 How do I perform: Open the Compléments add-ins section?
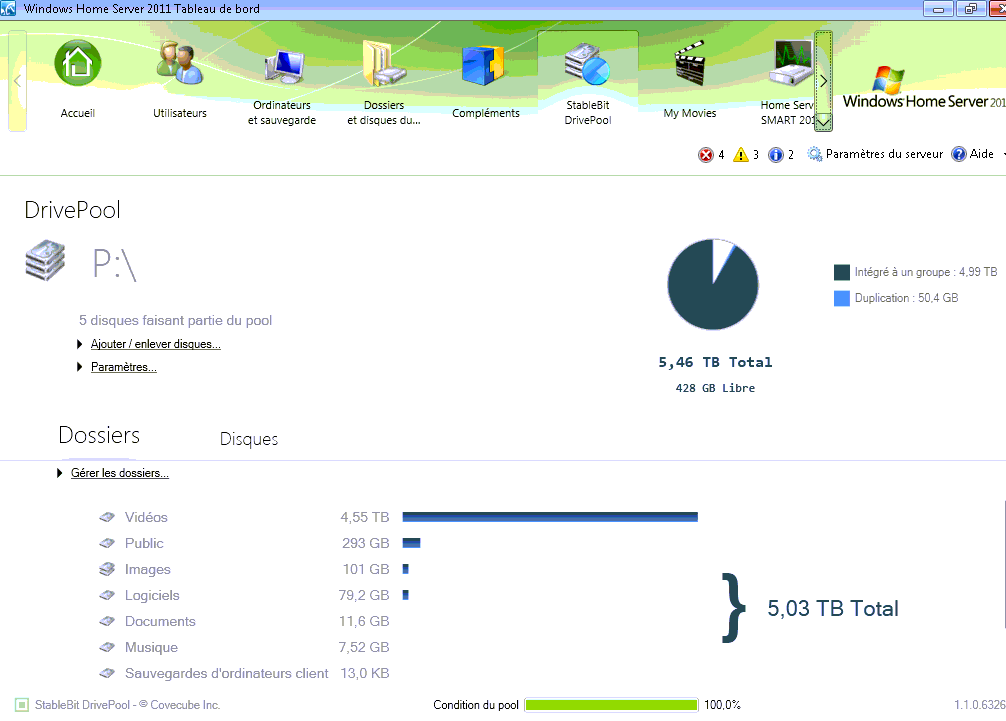pyautogui.click(x=483, y=65)
